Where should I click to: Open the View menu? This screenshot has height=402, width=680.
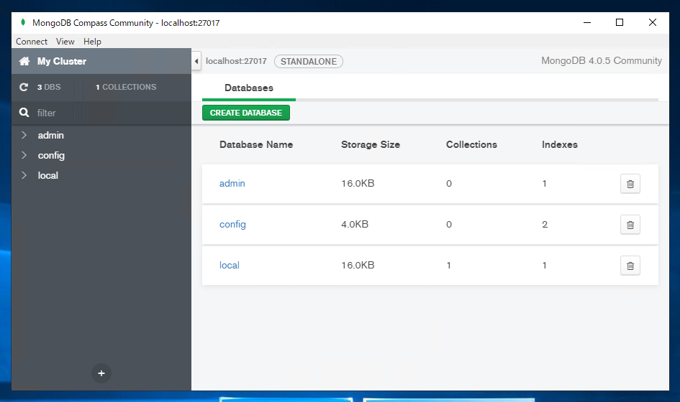(x=65, y=42)
